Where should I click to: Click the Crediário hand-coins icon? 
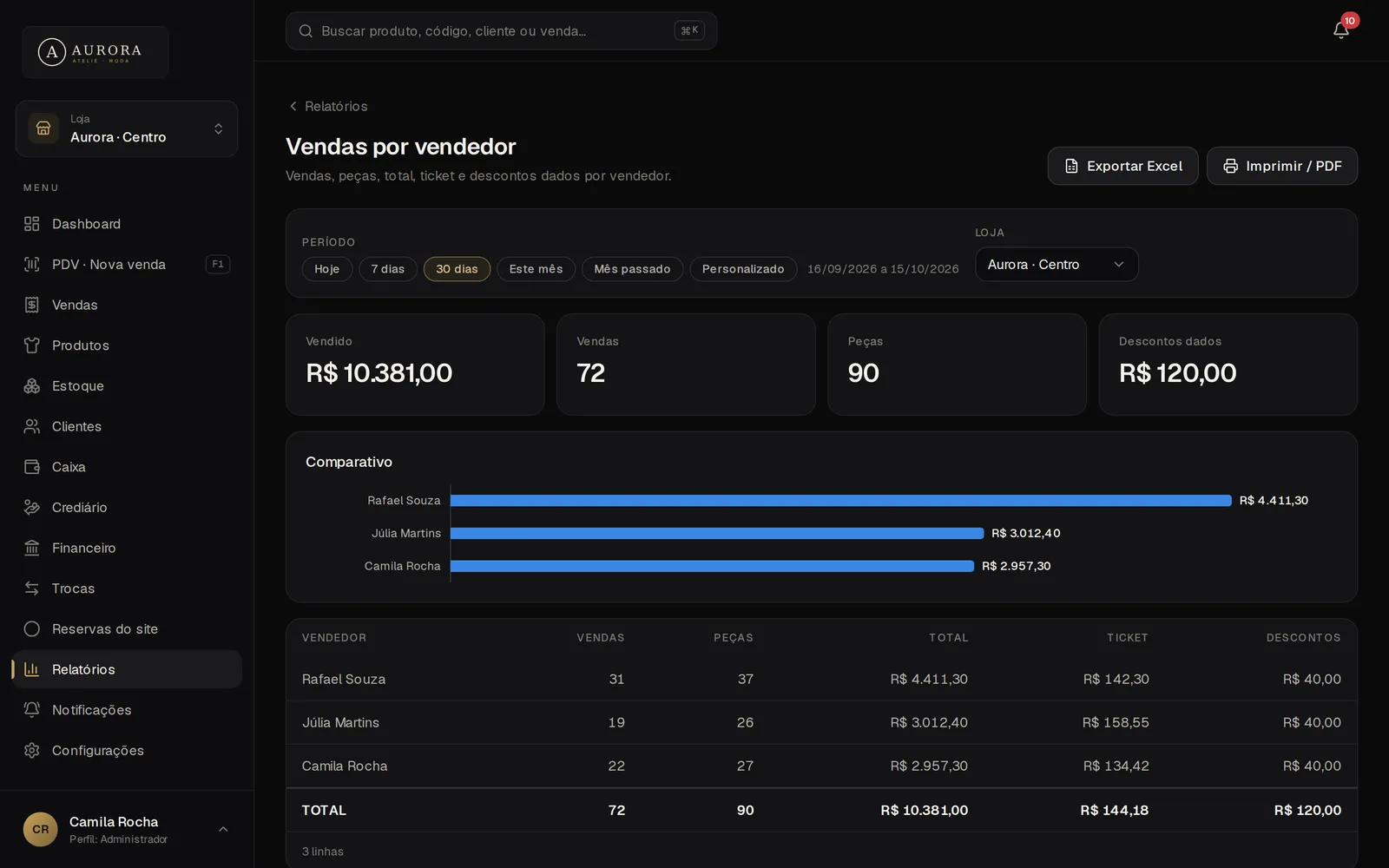tap(32, 507)
